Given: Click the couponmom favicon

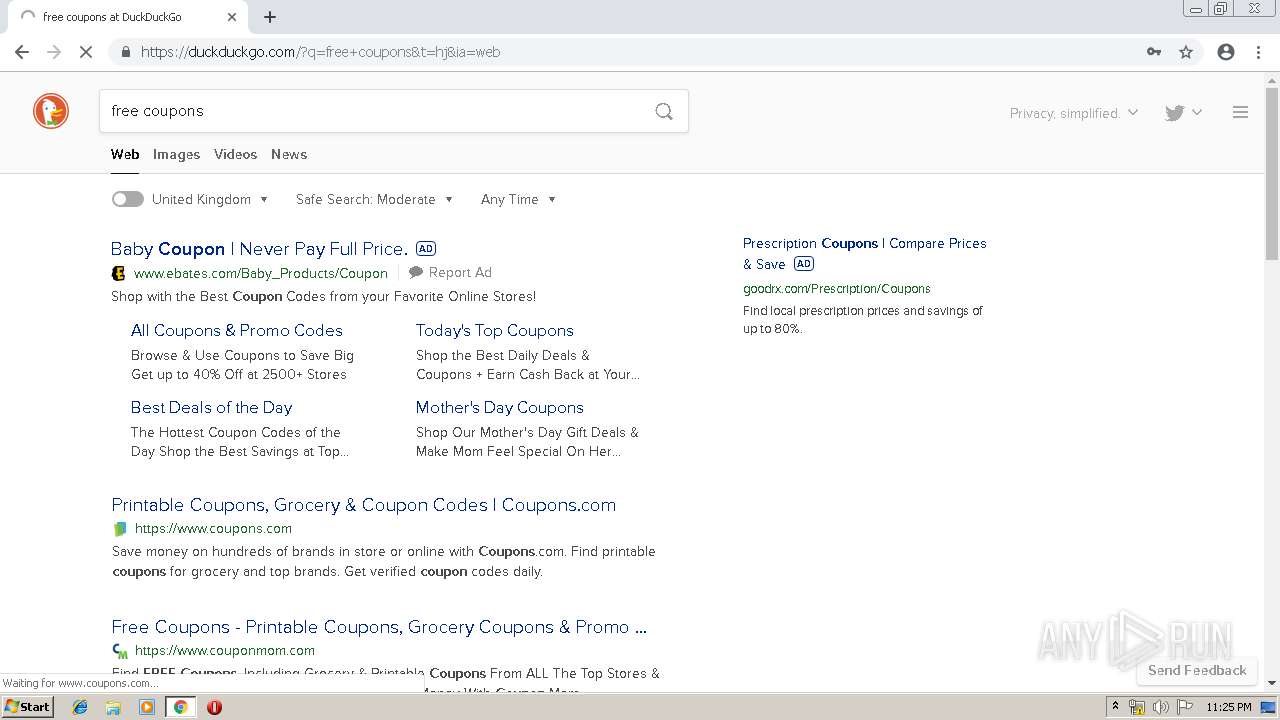Looking at the screenshot, I should click(120, 651).
